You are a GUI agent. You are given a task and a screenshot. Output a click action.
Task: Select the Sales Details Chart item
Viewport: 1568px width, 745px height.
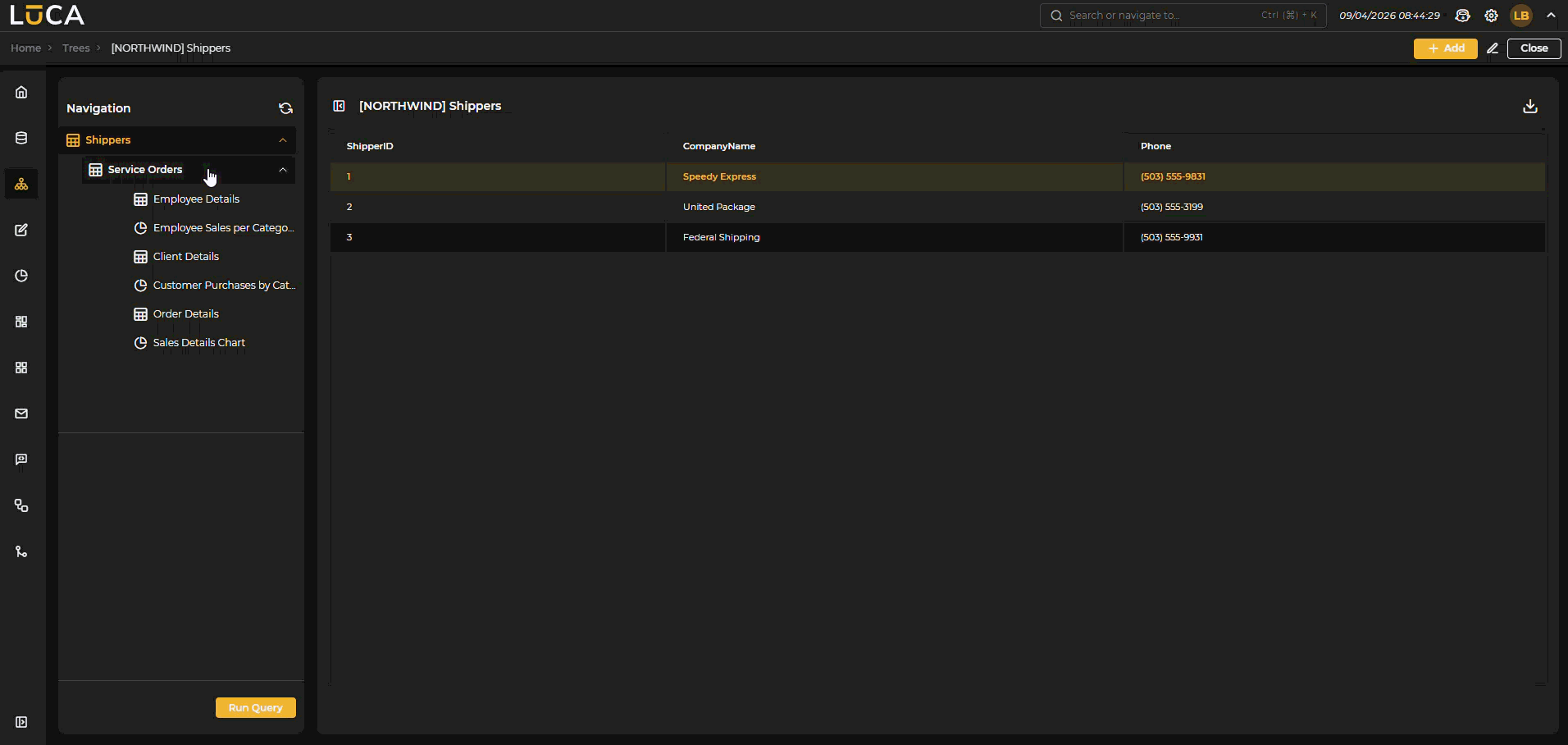tap(198, 343)
